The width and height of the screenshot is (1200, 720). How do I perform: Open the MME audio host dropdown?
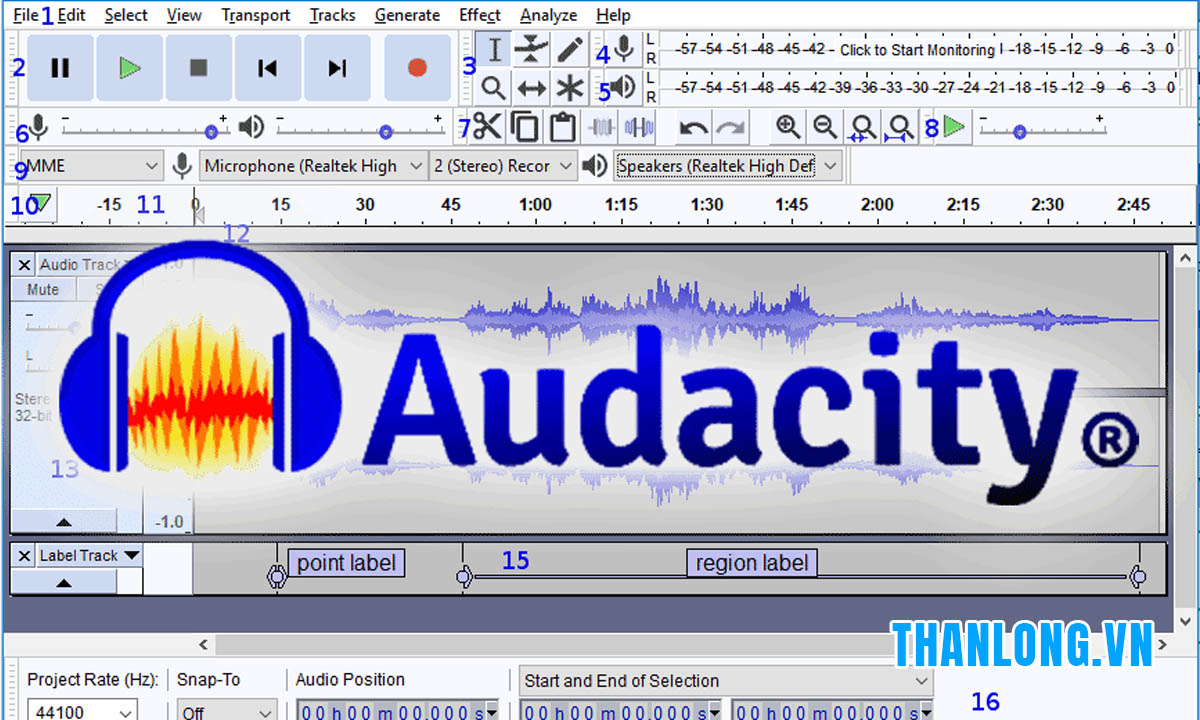[91, 166]
